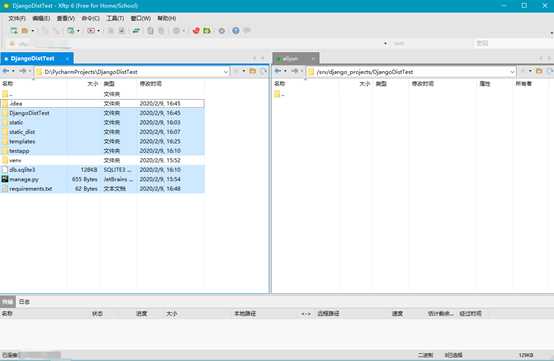Select the requirements.txt file row
554x361 pixels.
click(x=102, y=189)
